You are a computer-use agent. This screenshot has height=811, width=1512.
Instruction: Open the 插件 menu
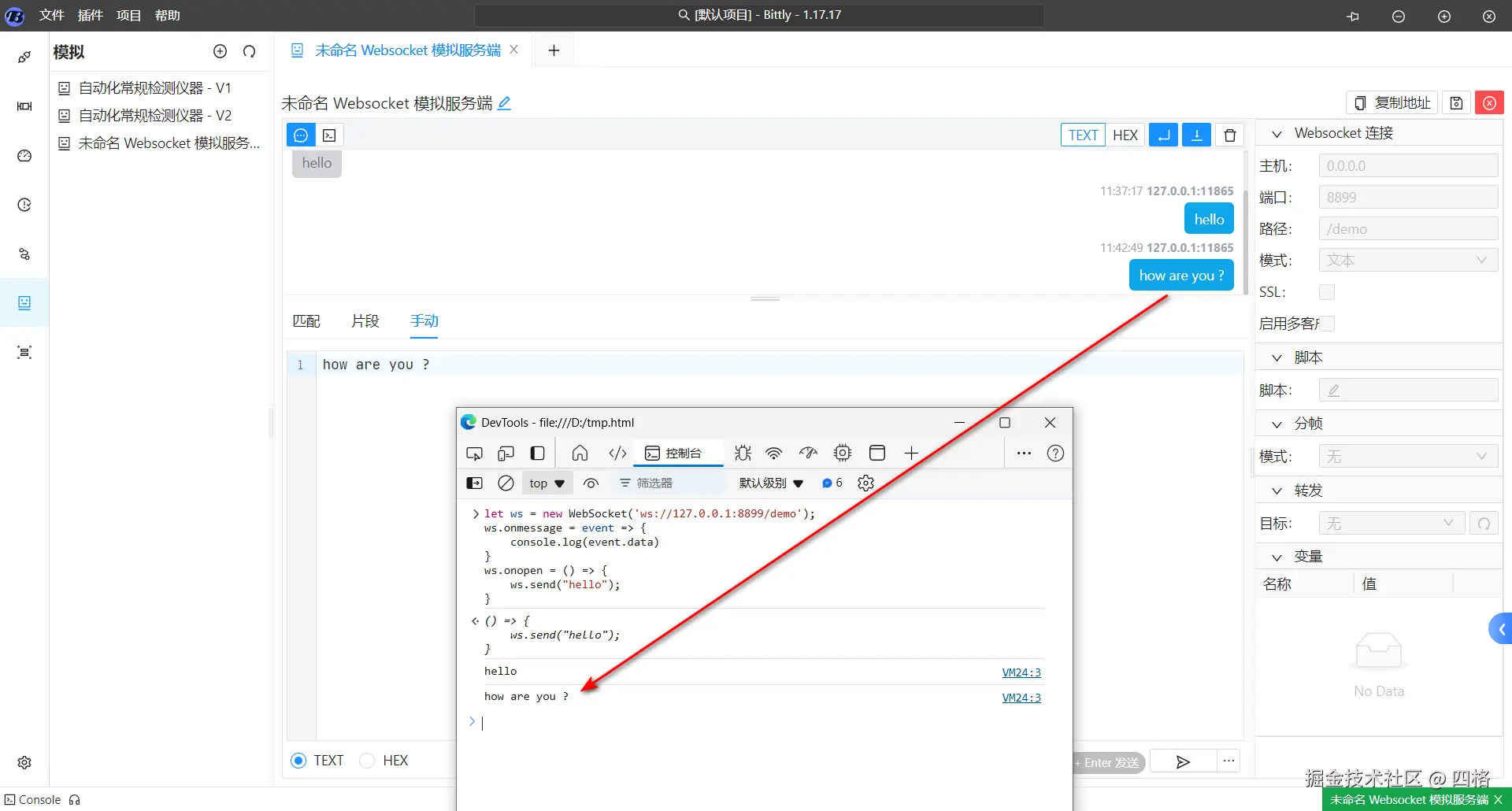[x=91, y=16]
